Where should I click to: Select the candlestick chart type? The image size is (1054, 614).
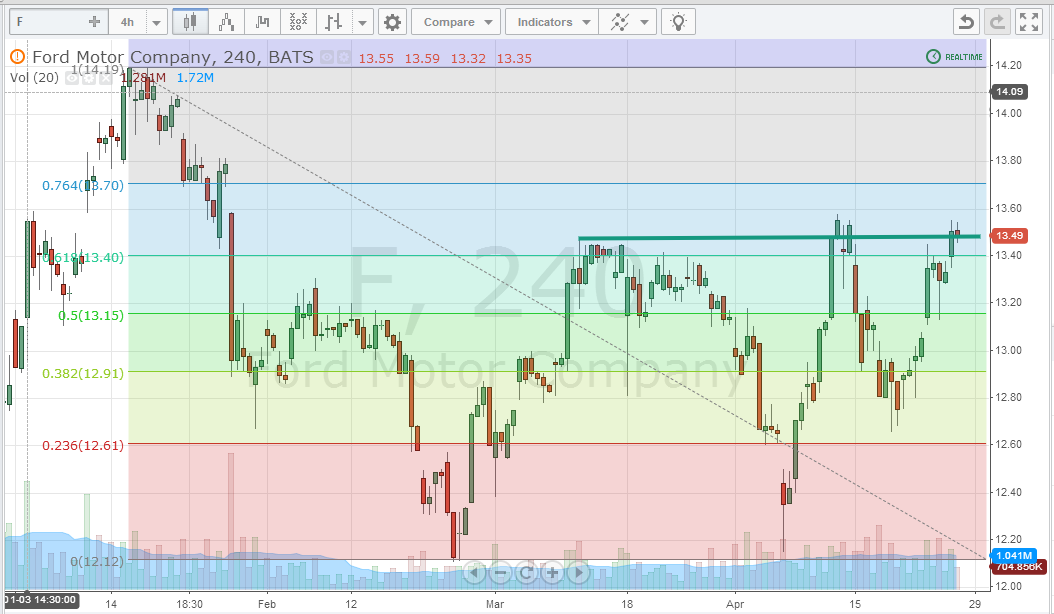point(190,22)
